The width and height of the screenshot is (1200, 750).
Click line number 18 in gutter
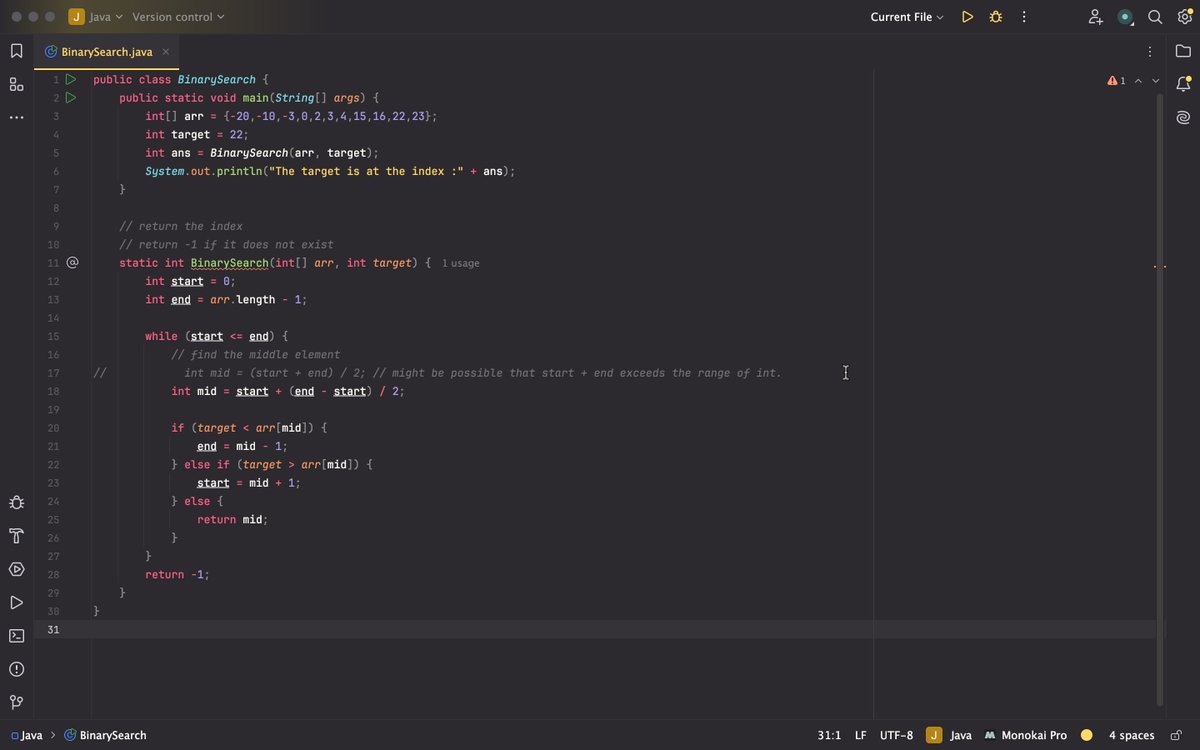click(x=53, y=391)
